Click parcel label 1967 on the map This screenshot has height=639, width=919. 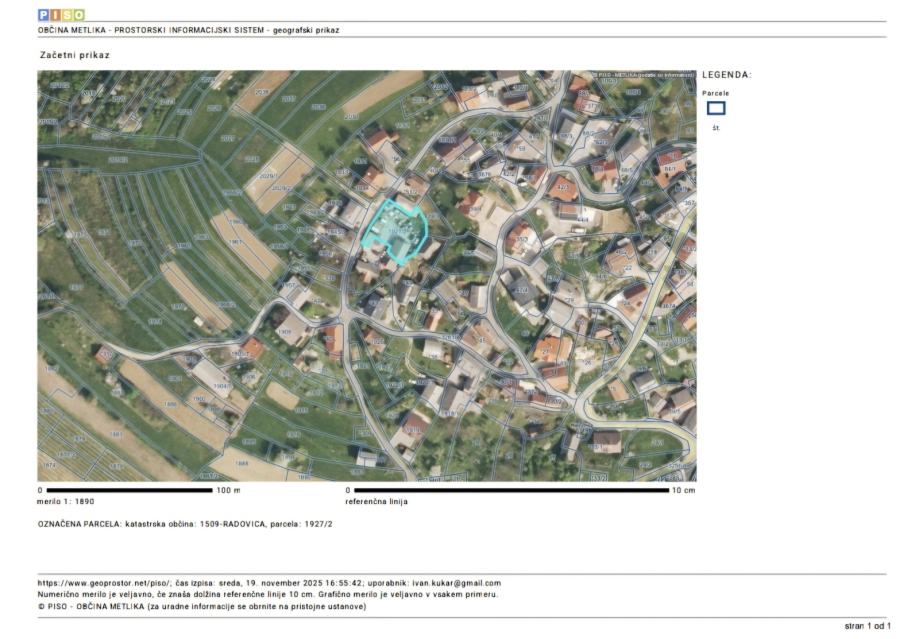tap(236, 243)
